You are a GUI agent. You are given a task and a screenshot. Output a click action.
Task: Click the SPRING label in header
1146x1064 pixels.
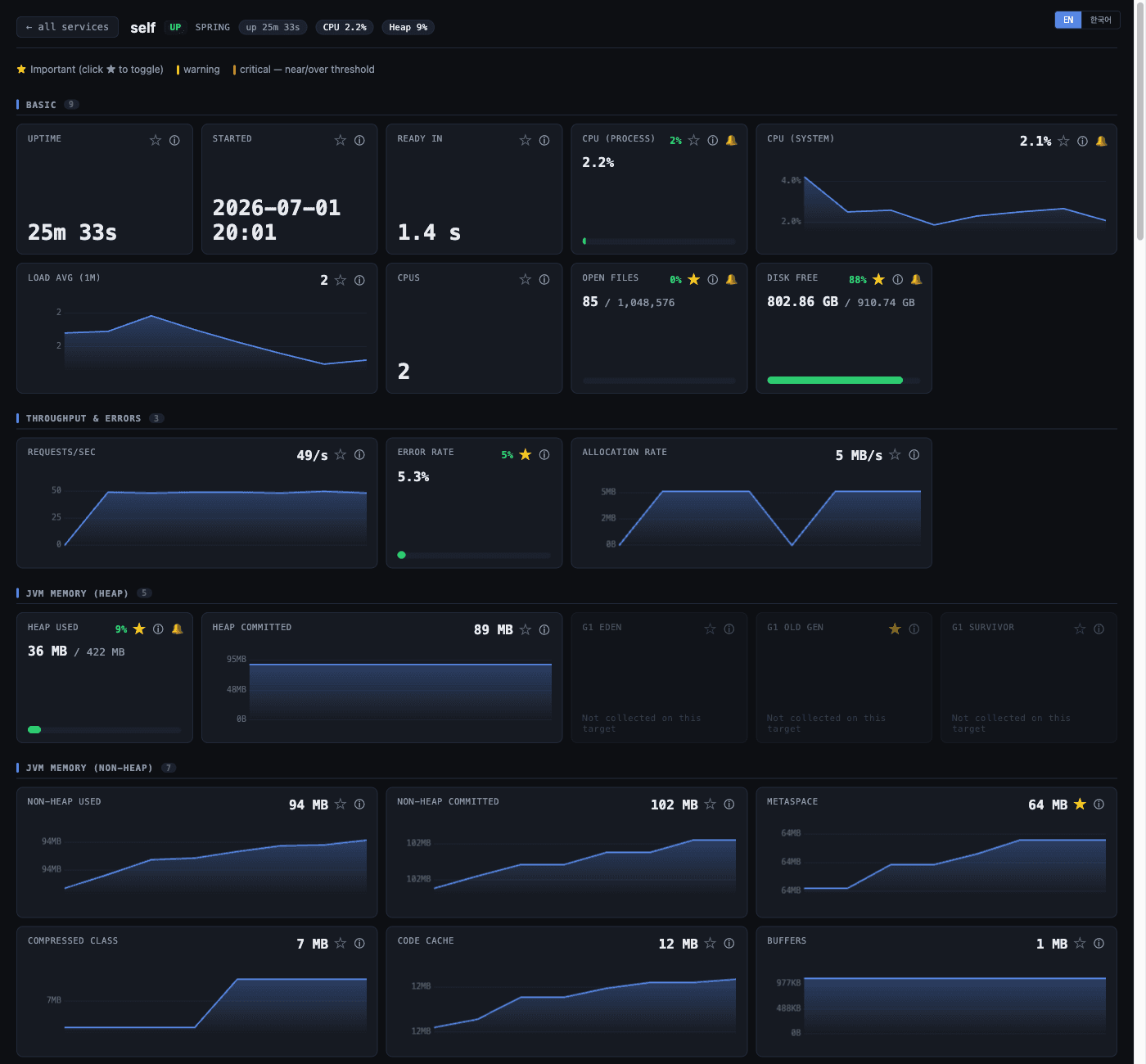tap(213, 27)
